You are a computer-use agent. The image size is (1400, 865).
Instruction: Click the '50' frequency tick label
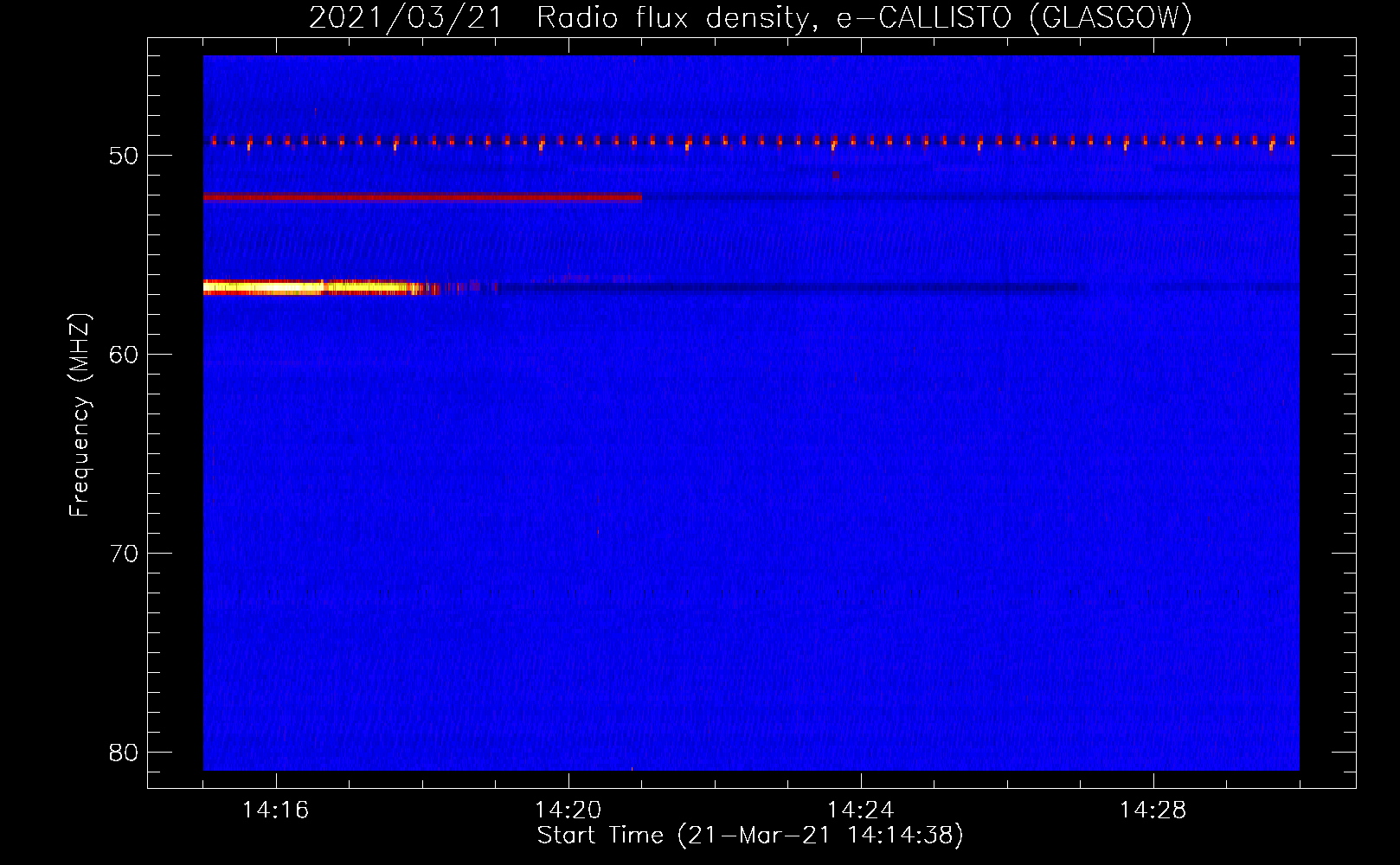124,156
